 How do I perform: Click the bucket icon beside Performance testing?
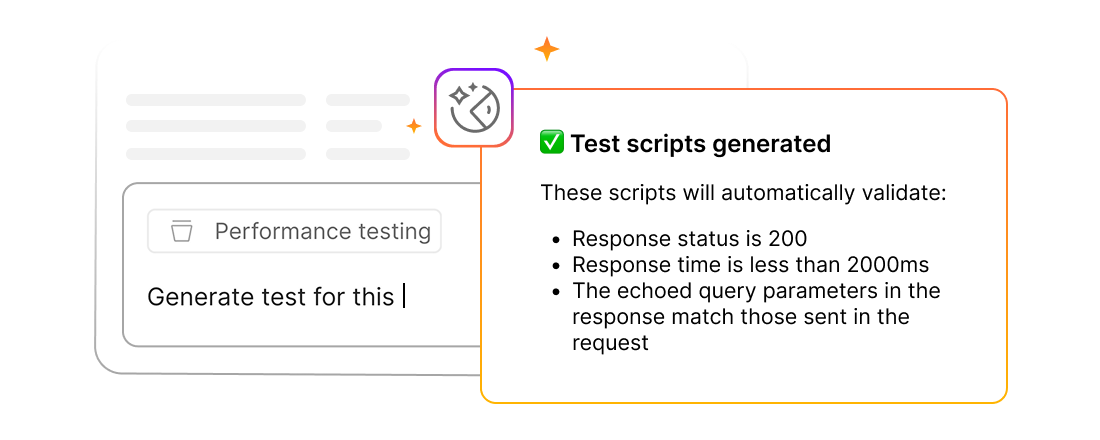tap(181, 231)
